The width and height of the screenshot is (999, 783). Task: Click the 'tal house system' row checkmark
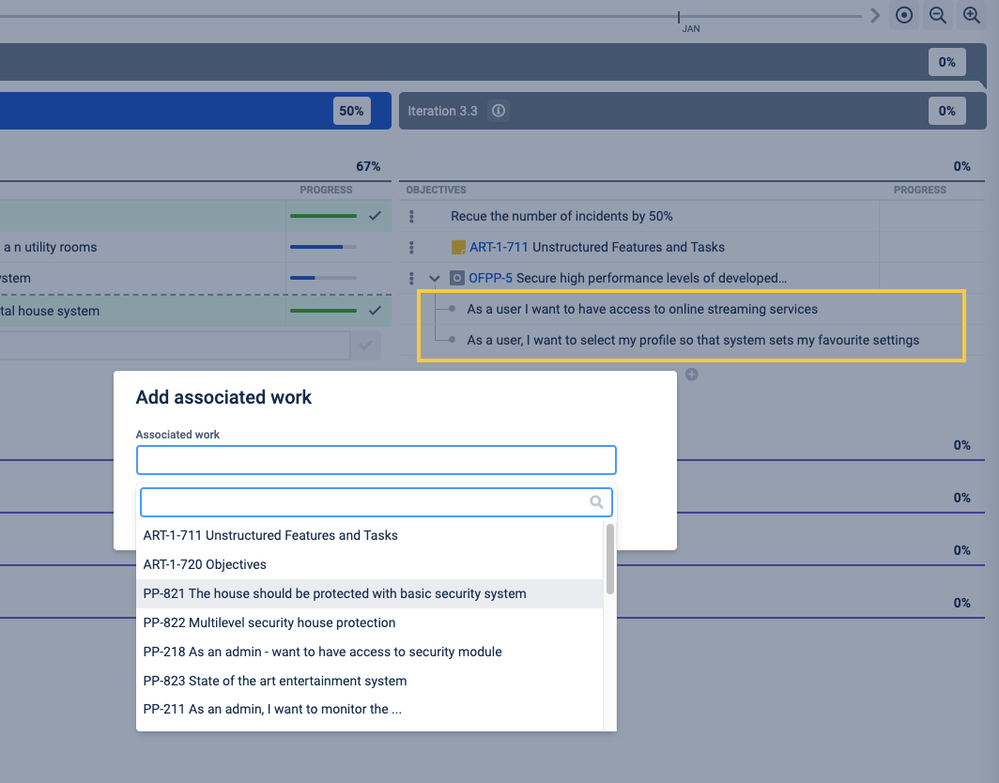pyautogui.click(x=375, y=311)
